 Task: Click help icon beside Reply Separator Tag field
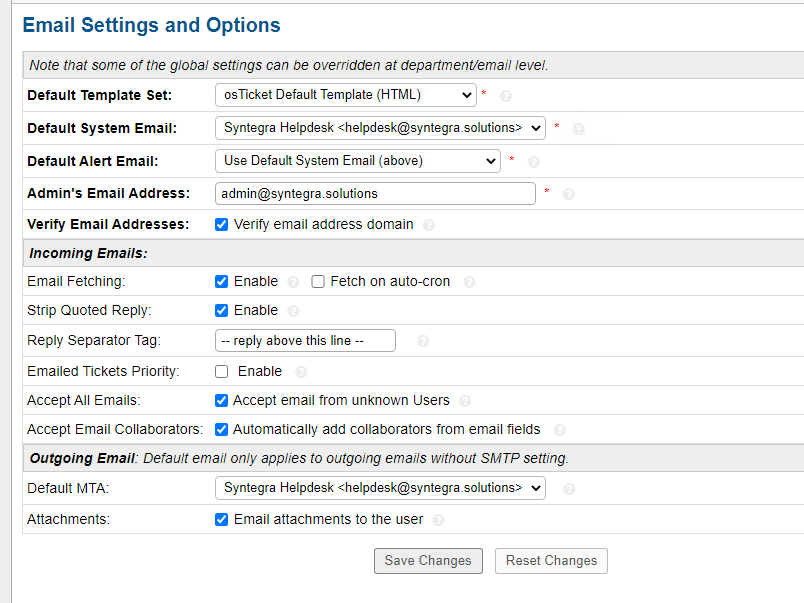point(423,341)
